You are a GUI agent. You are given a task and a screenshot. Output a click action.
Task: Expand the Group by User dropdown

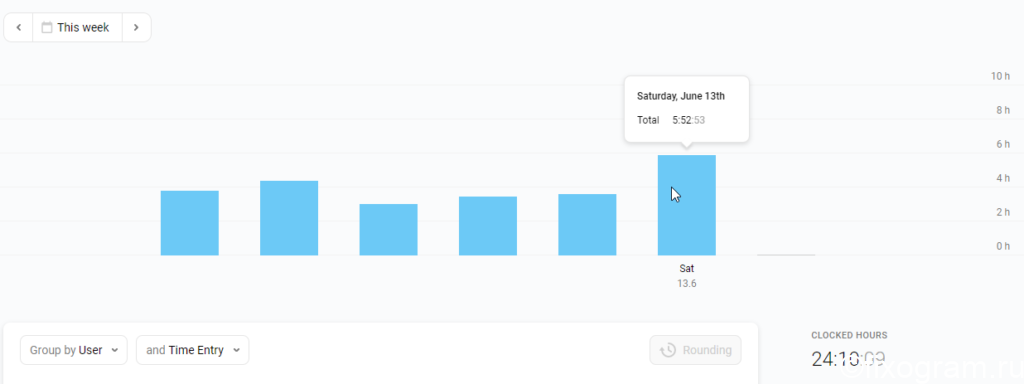74,350
